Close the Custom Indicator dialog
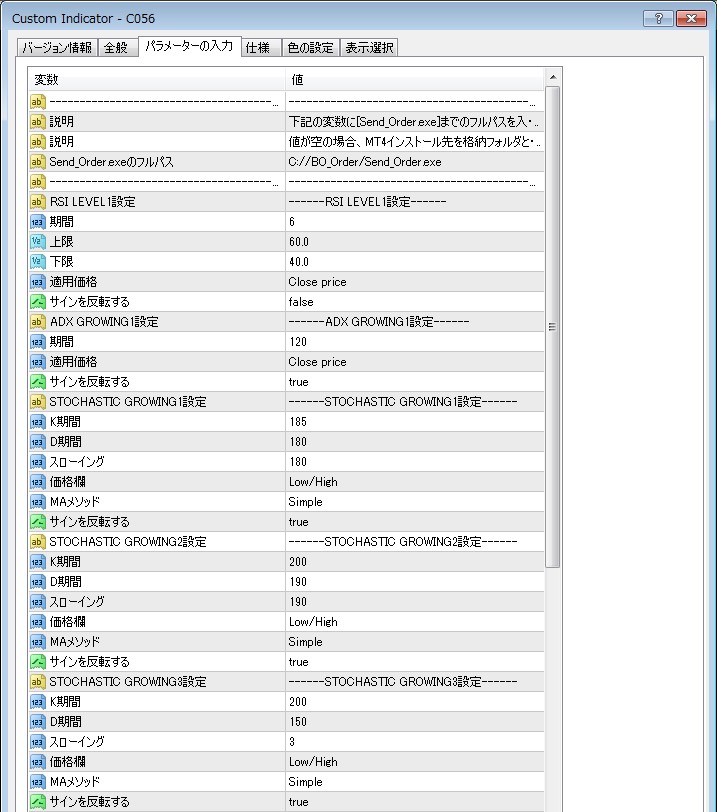The image size is (717, 812). (x=691, y=19)
